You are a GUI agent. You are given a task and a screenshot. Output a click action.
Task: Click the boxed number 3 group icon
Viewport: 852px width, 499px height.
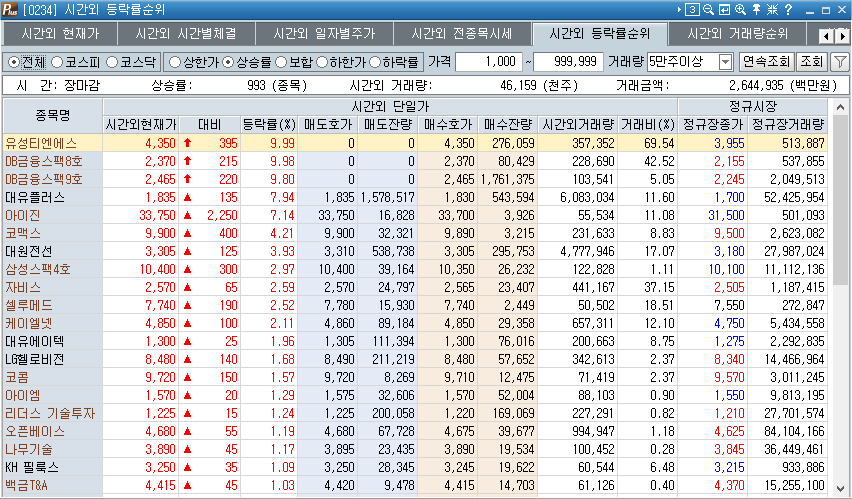tap(692, 9)
